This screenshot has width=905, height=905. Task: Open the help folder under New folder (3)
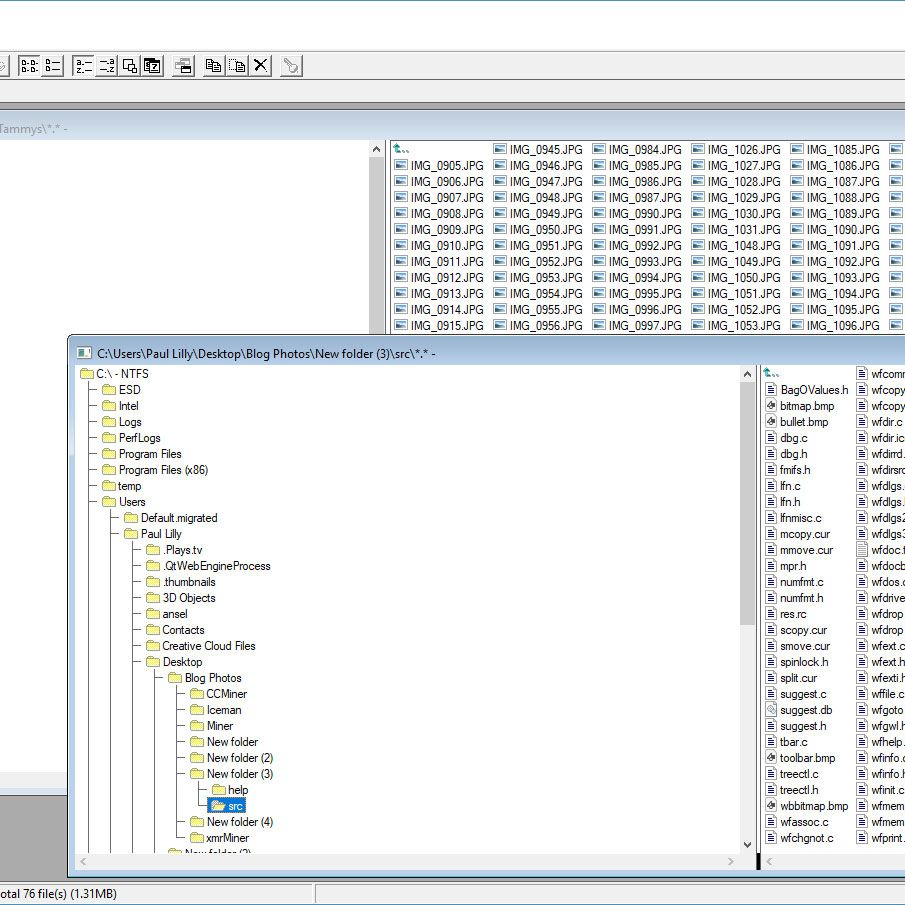coord(237,790)
